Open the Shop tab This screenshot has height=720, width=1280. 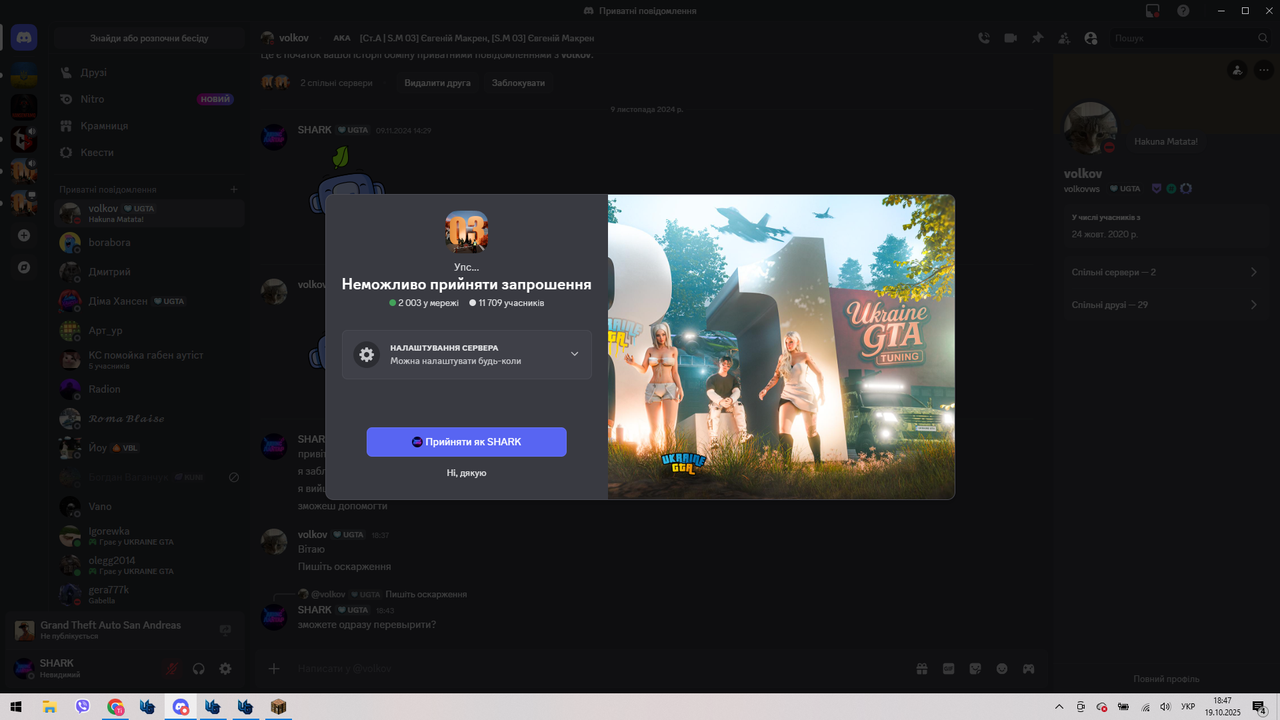coord(149,126)
